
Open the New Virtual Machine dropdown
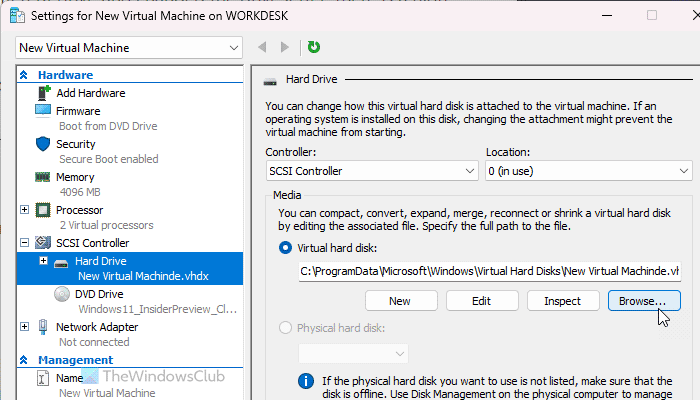pyautogui.click(x=129, y=48)
